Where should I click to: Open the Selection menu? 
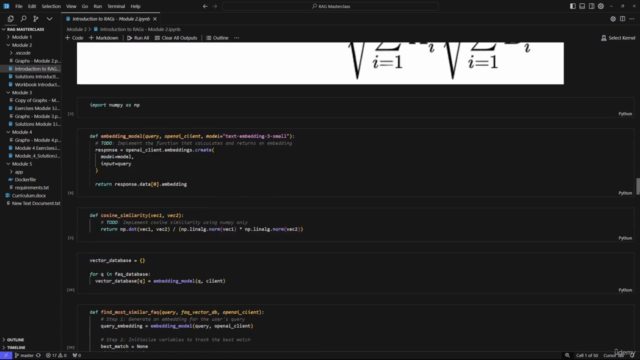[x=51, y=6]
